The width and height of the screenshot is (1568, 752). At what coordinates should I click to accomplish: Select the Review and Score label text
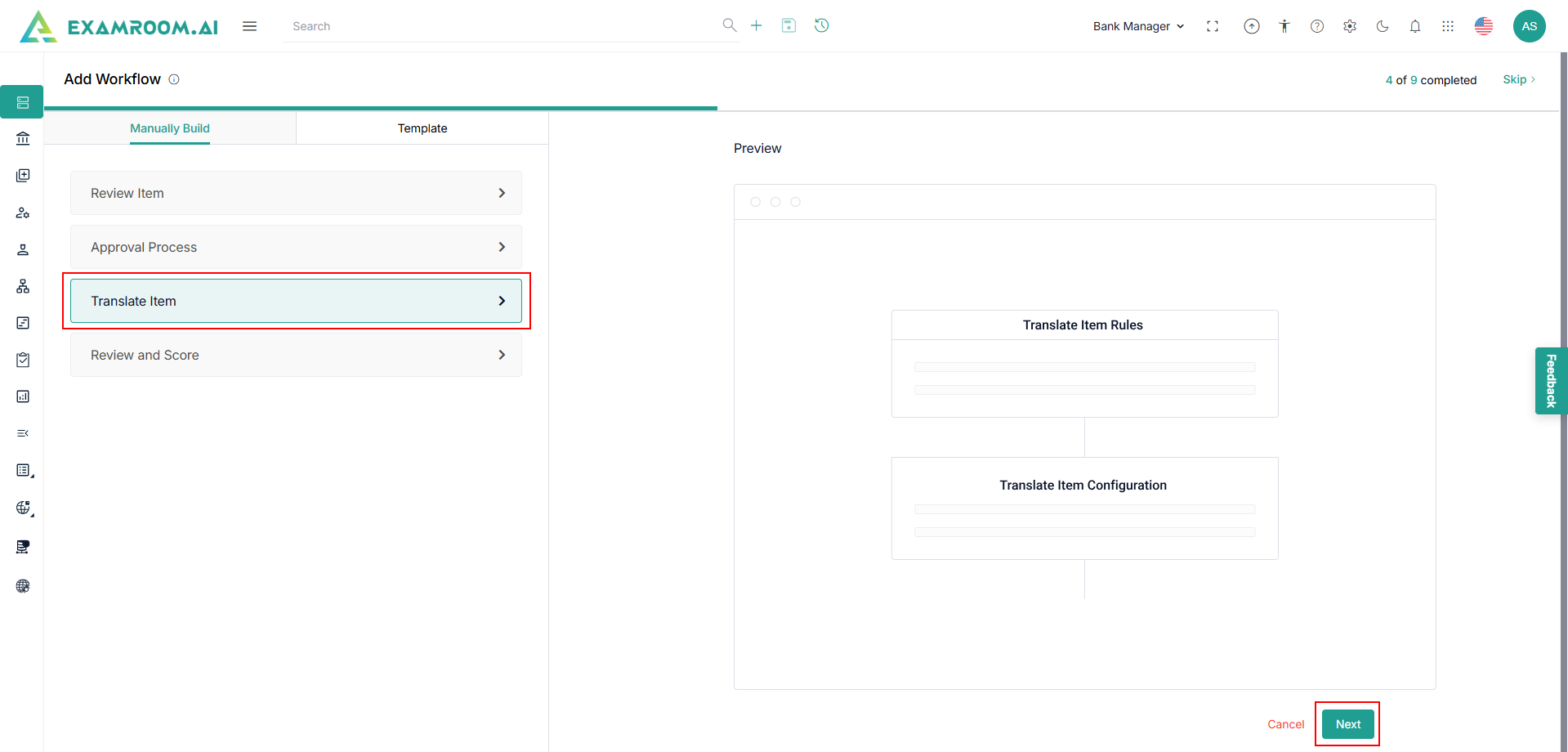[x=145, y=355]
